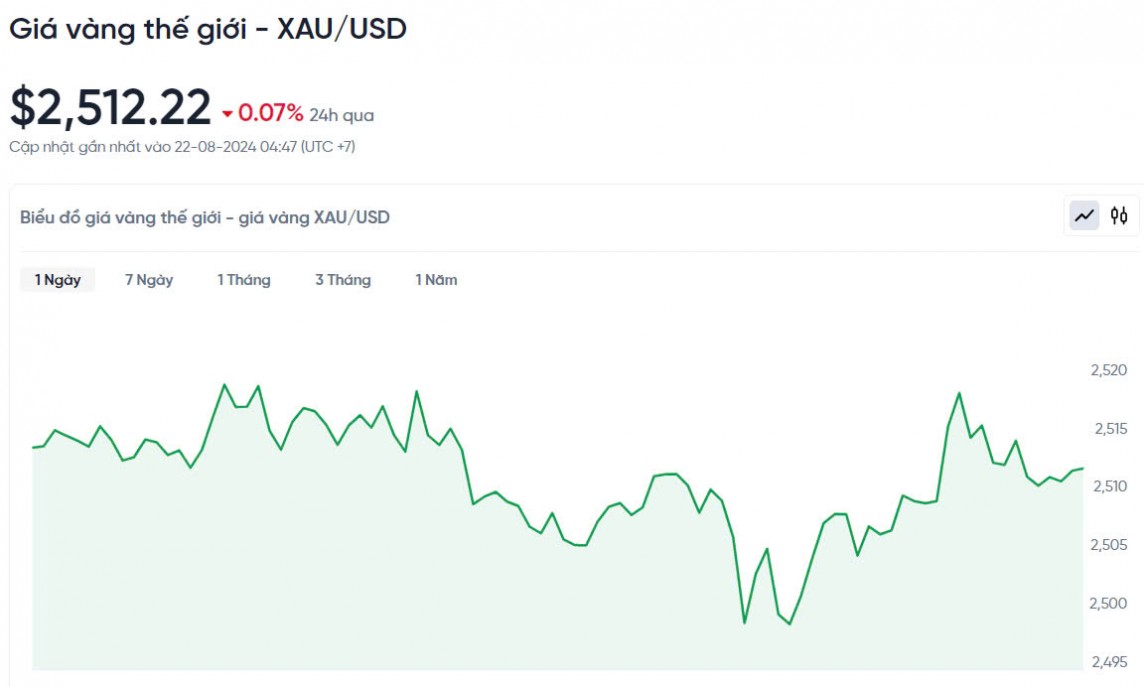Click the 2,515 axis label
The height and width of the screenshot is (687, 1144).
1110,428
